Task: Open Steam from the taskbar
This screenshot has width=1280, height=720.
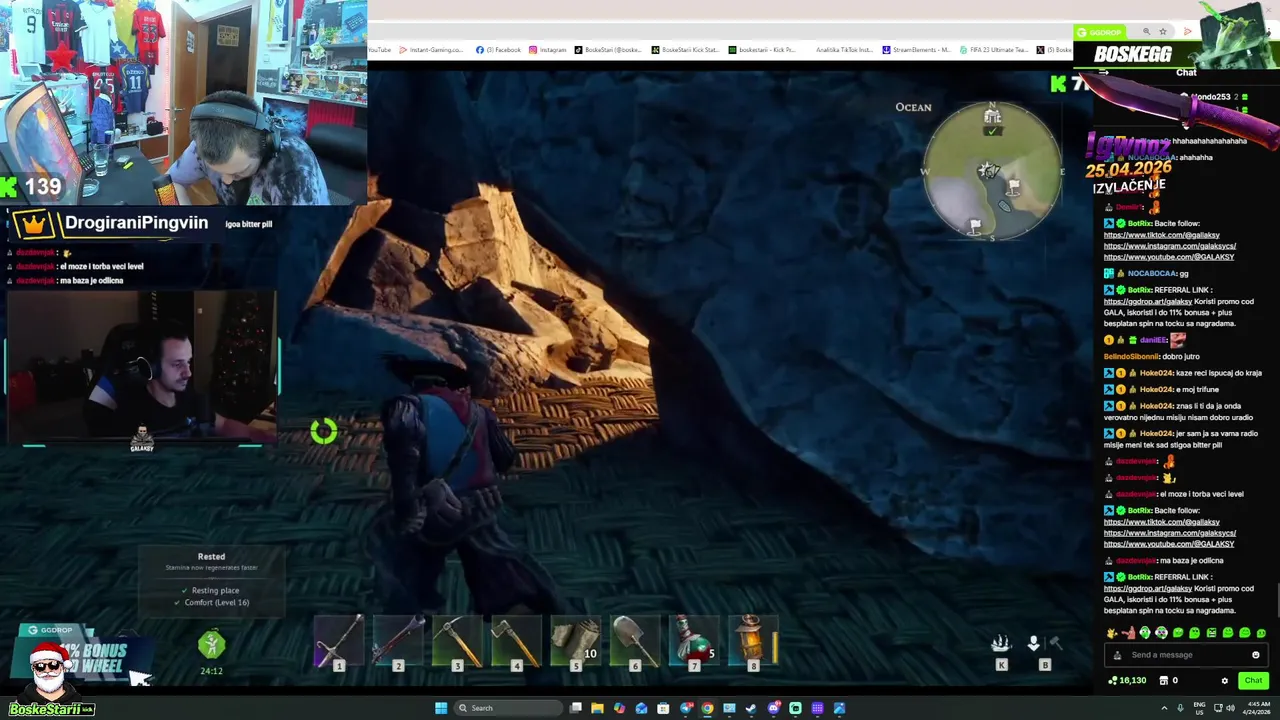Action: click(x=751, y=708)
